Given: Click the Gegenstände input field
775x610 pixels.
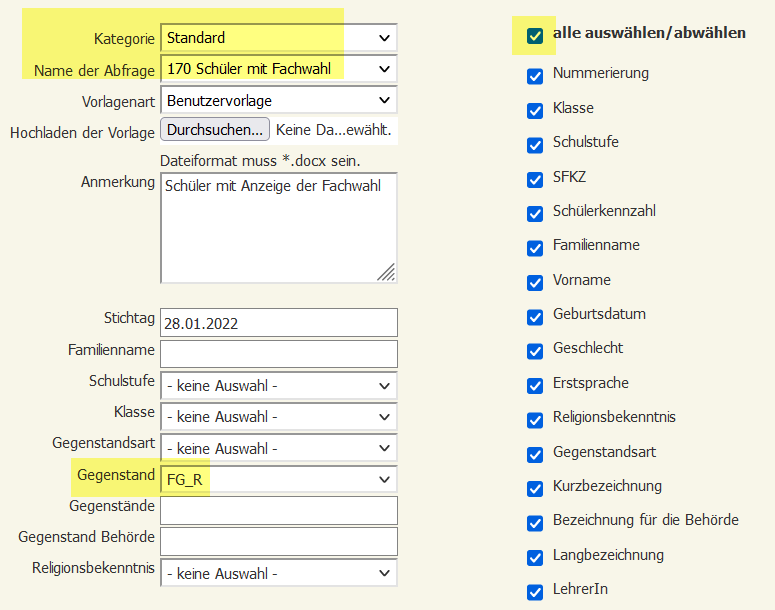Looking at the screenshot, I should pos(279,511).
